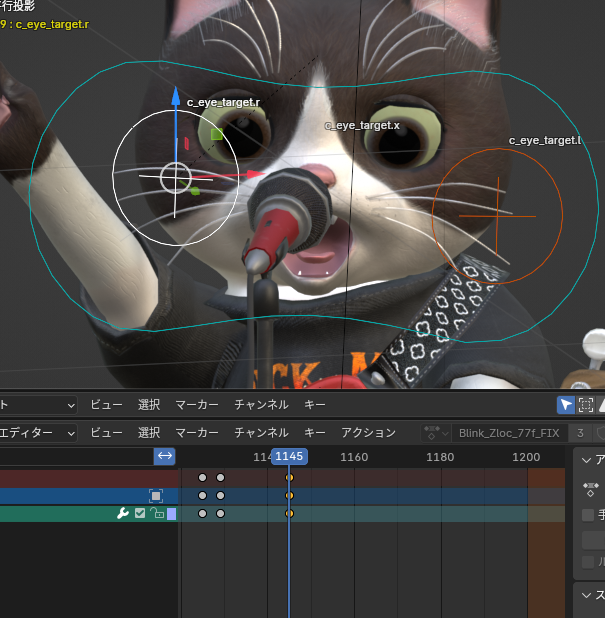The height and width of the screenshot is (618, 605).
Task: Click the keyframe action icon in side panel
Action: [x=590, y=489]
